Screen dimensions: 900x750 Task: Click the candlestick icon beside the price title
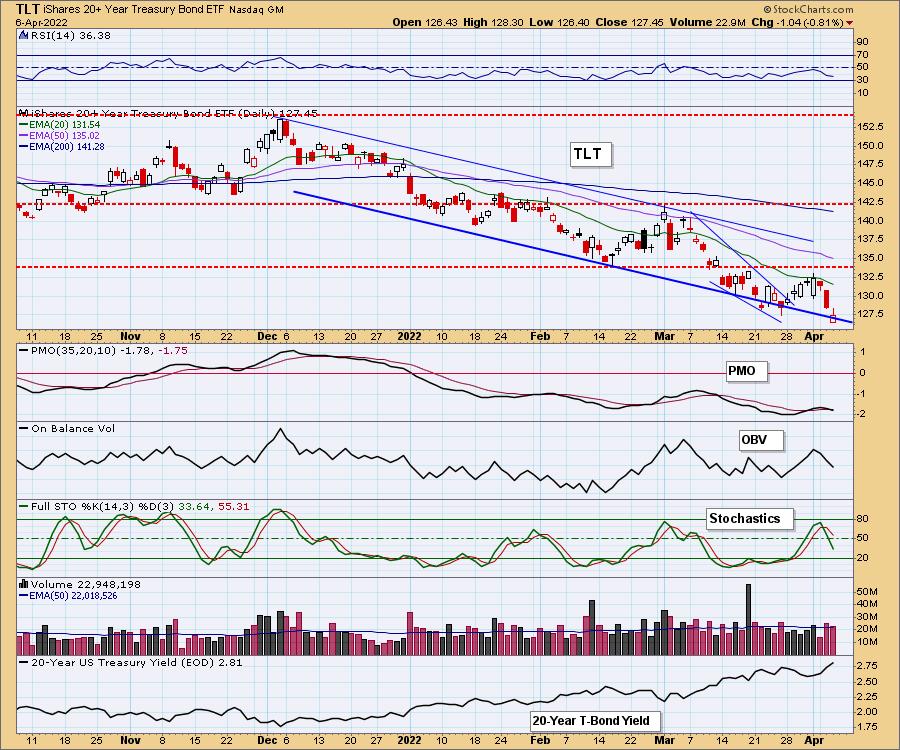[23, 113]
